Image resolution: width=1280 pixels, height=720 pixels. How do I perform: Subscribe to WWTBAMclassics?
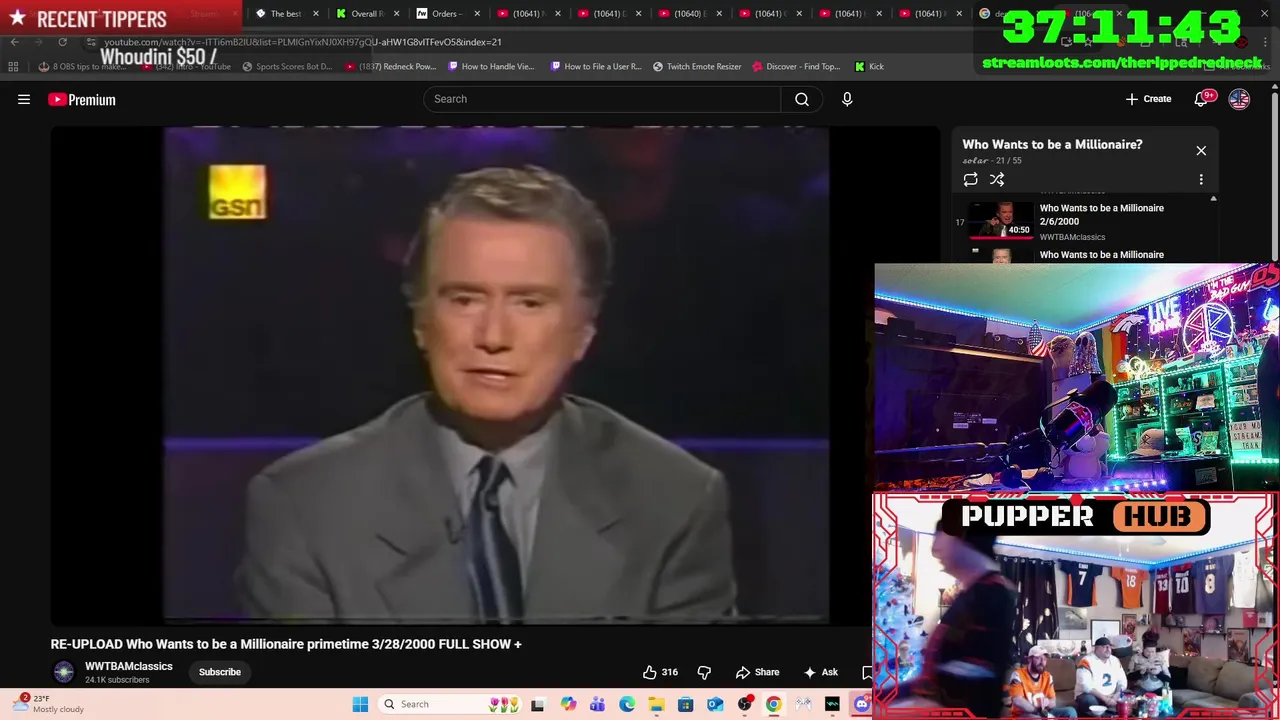point(219,672)
